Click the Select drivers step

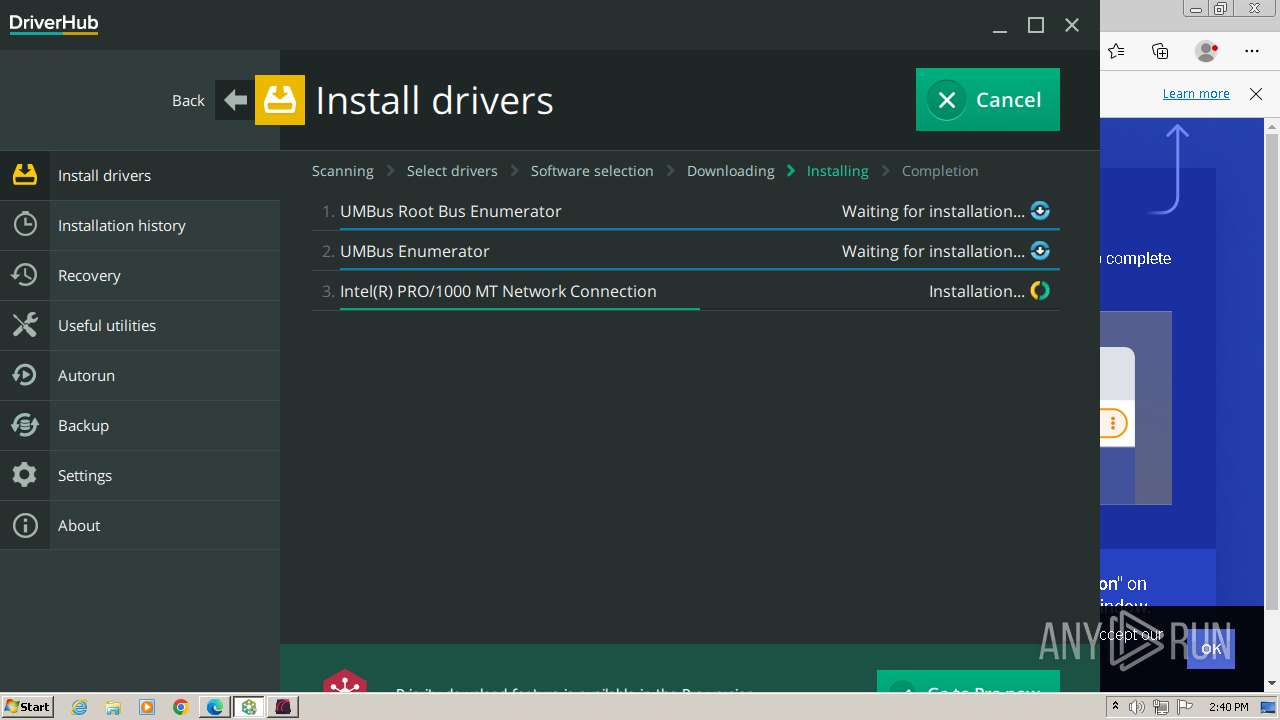[452, 171]
